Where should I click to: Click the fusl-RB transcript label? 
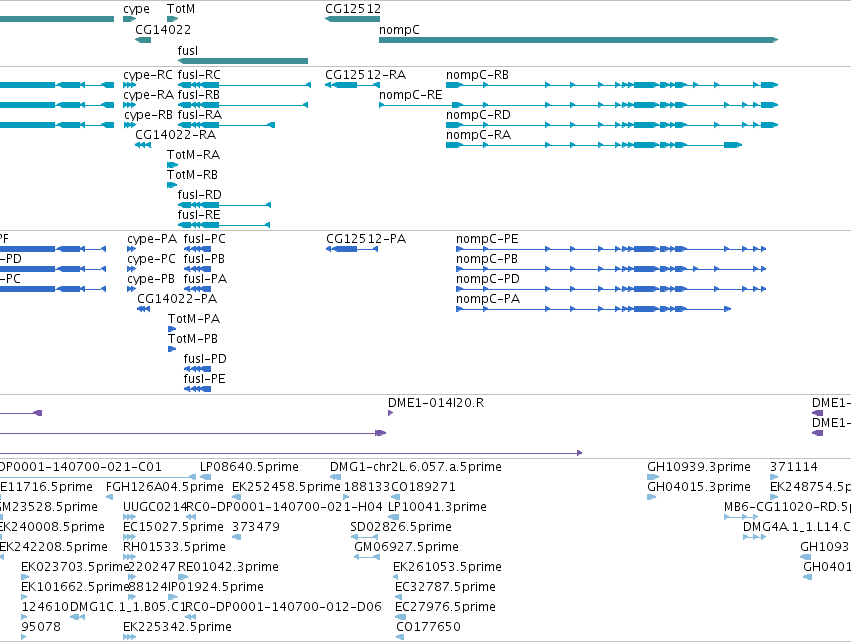click(199, 95)
